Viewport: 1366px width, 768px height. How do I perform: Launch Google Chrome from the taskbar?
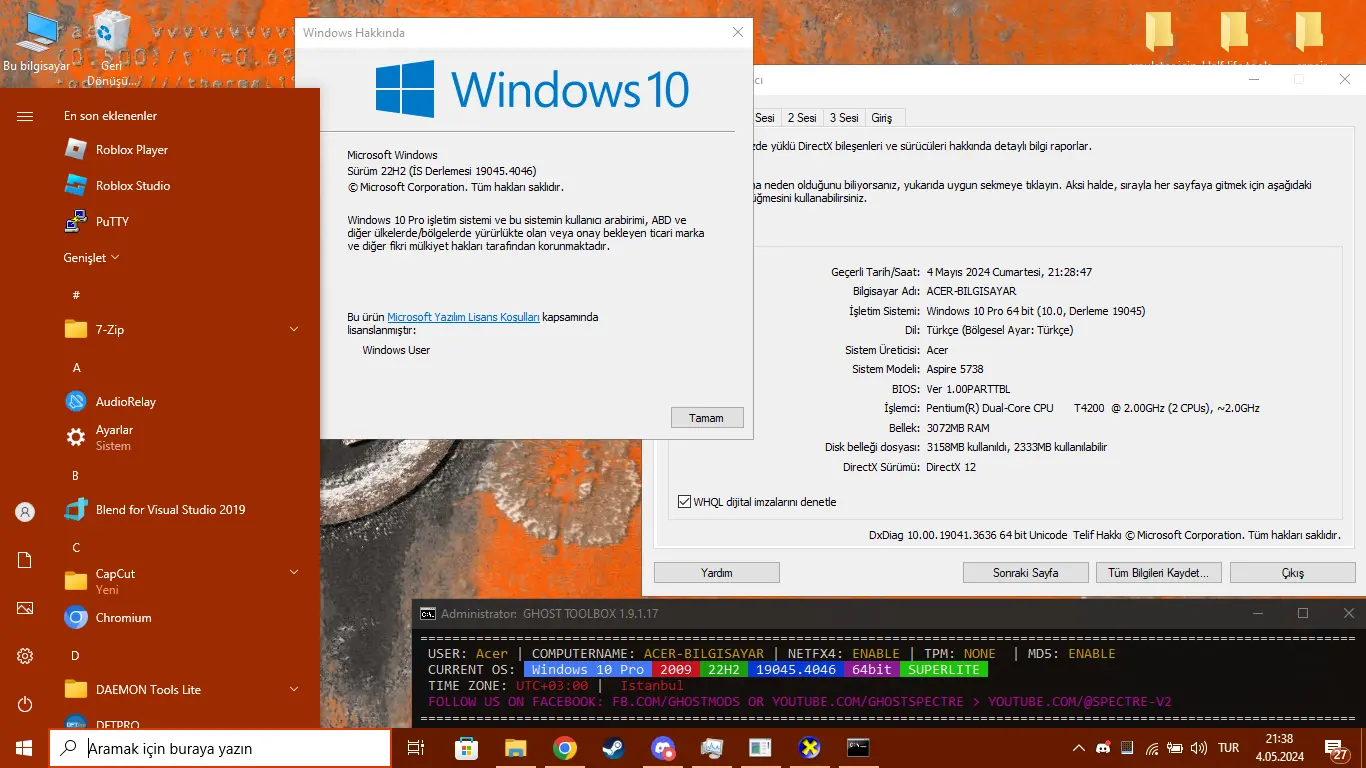point(564,748)
